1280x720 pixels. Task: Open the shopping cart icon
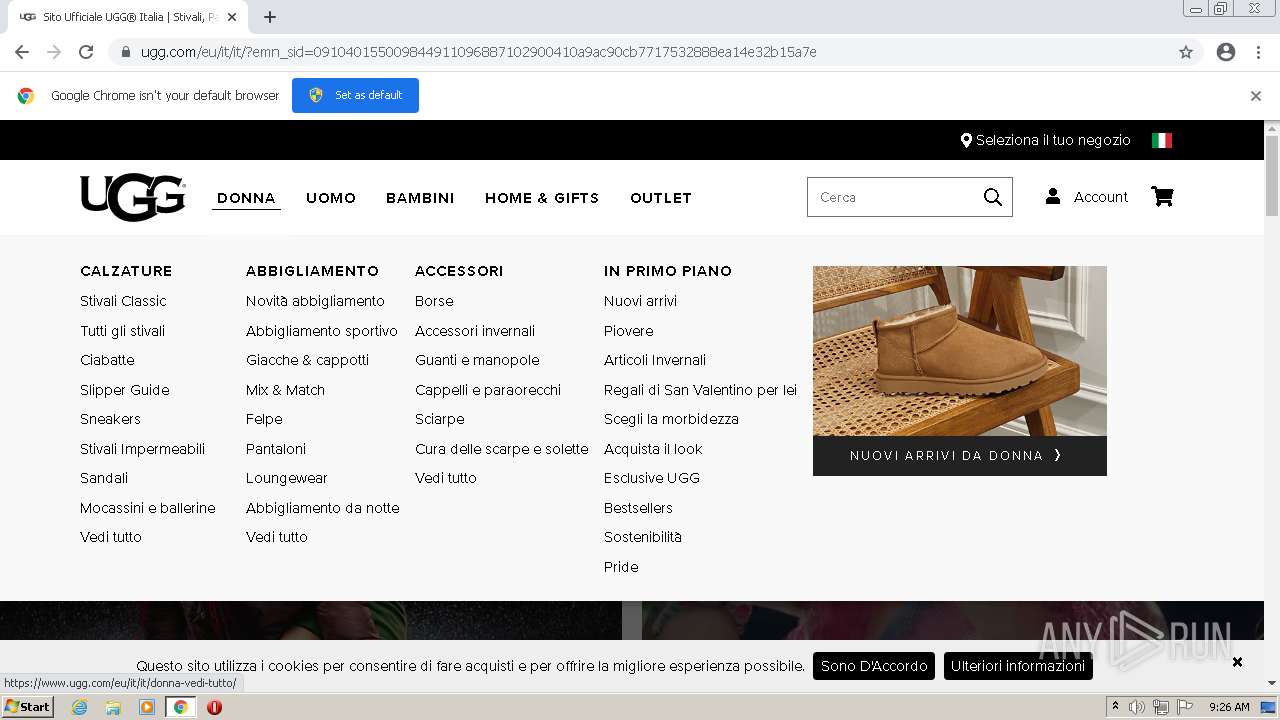pyautogui.click(x=1162, y=197)
